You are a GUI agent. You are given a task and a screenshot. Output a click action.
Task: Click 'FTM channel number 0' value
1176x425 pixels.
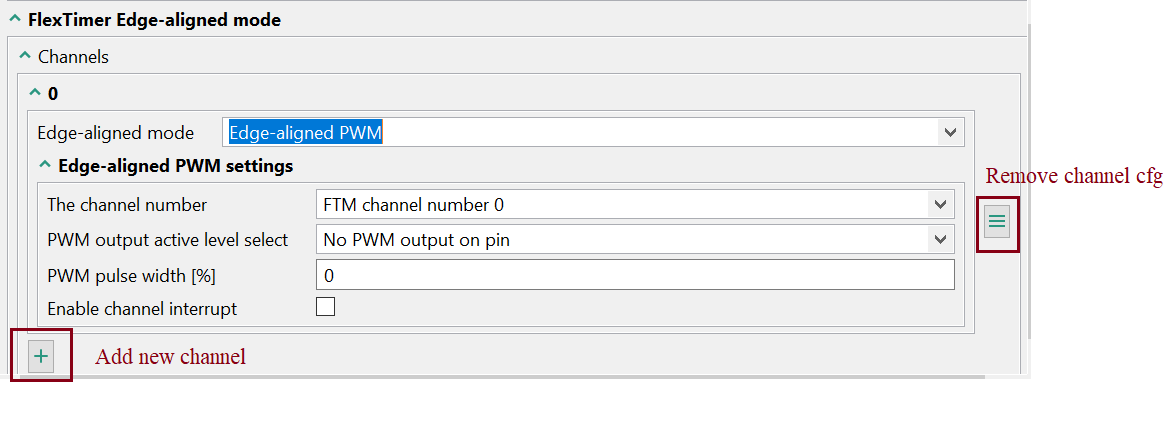pyautogui.click(x=414, y=205)
